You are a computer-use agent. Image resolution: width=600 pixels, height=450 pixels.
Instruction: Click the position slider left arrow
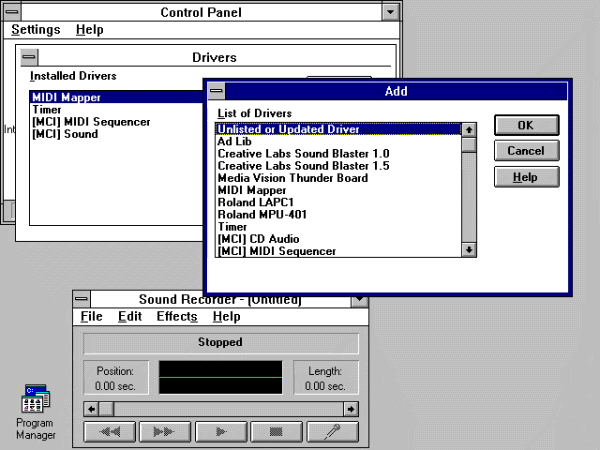91,409
